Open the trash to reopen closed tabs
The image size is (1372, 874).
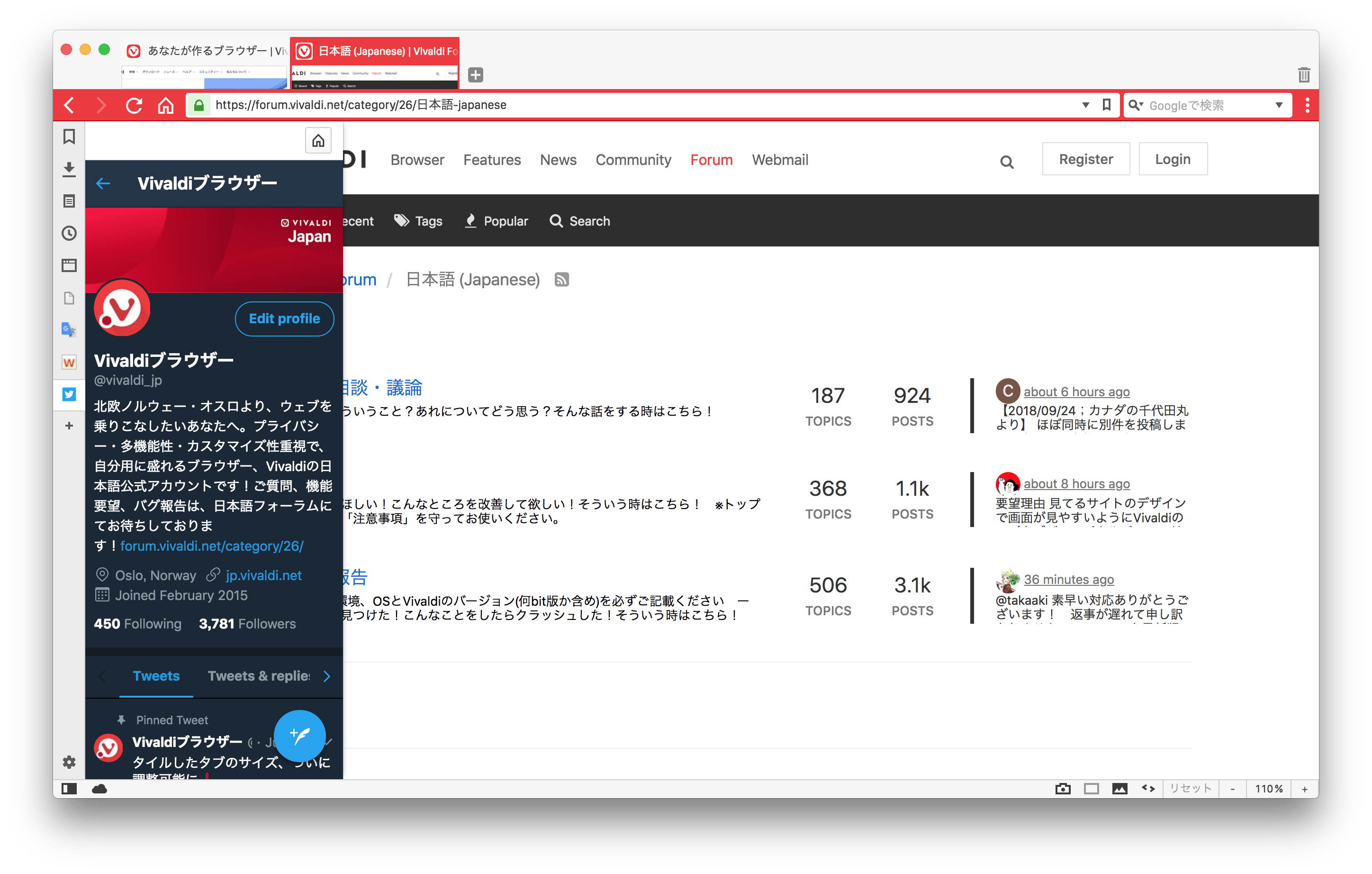click(x=1304, y=74)
